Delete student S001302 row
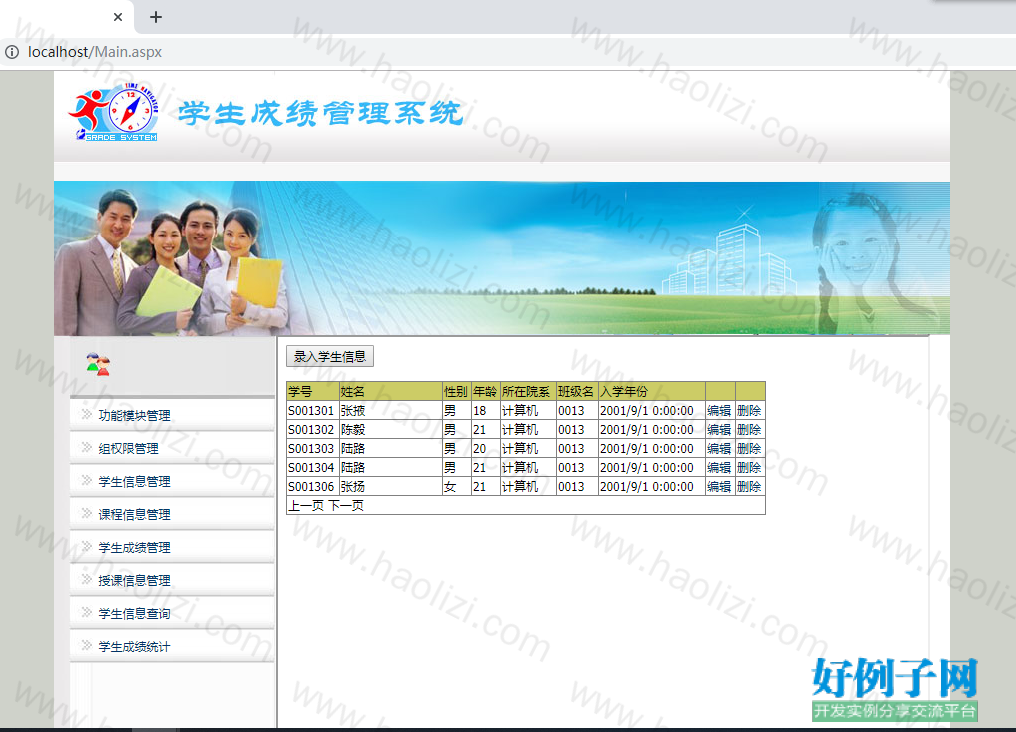 point(749,429)
